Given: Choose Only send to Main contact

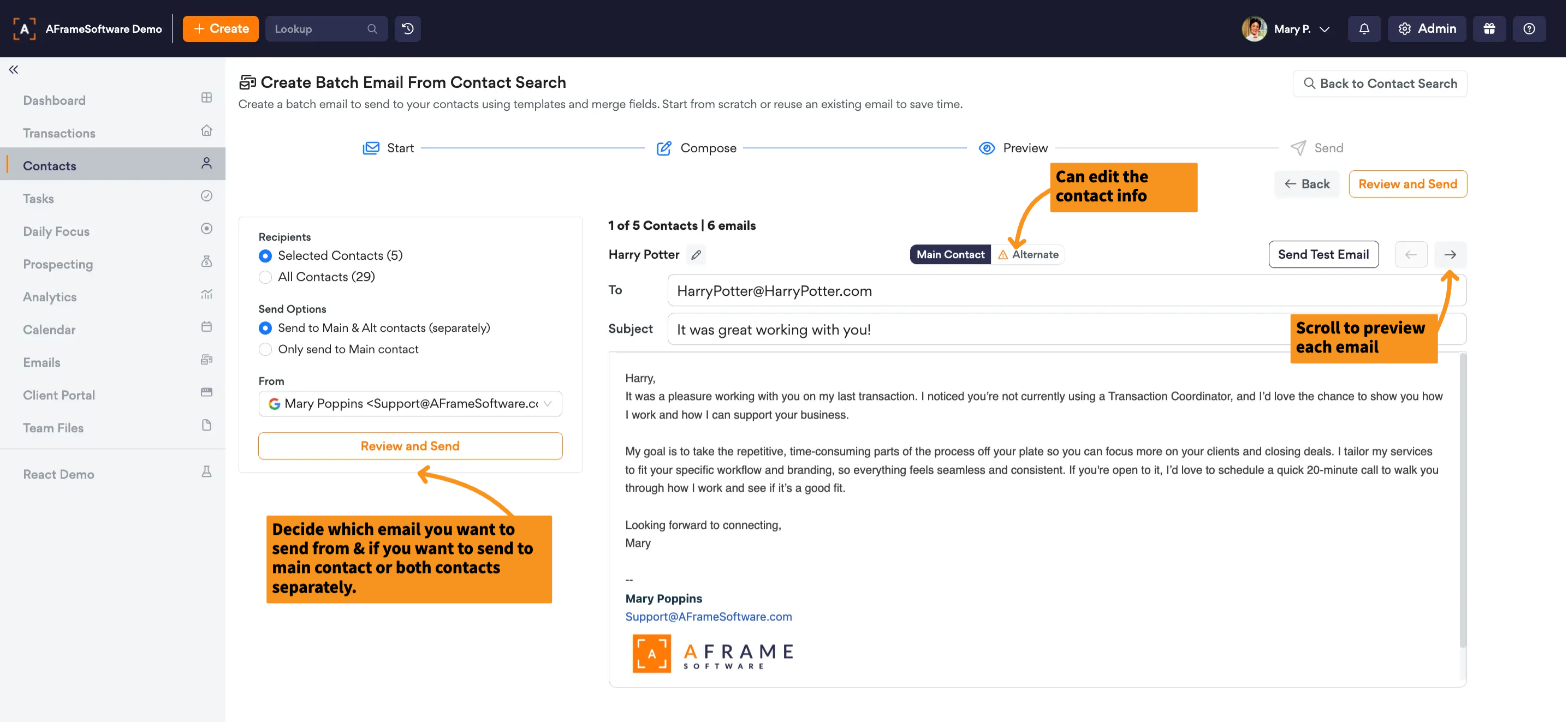Looking at the screenshot, I should (265, 349).
